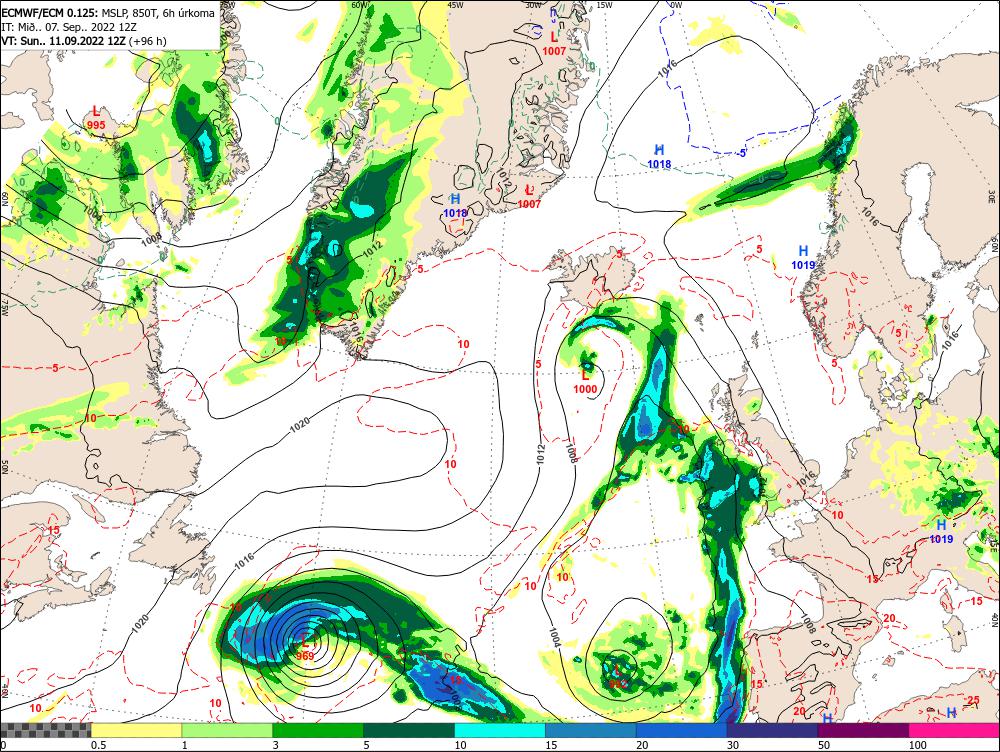Viewport: 1000px width, 752px height.
Task: Select the gray checkered 0–0.5 legend swatch
Action: click(x=45, y=730)
